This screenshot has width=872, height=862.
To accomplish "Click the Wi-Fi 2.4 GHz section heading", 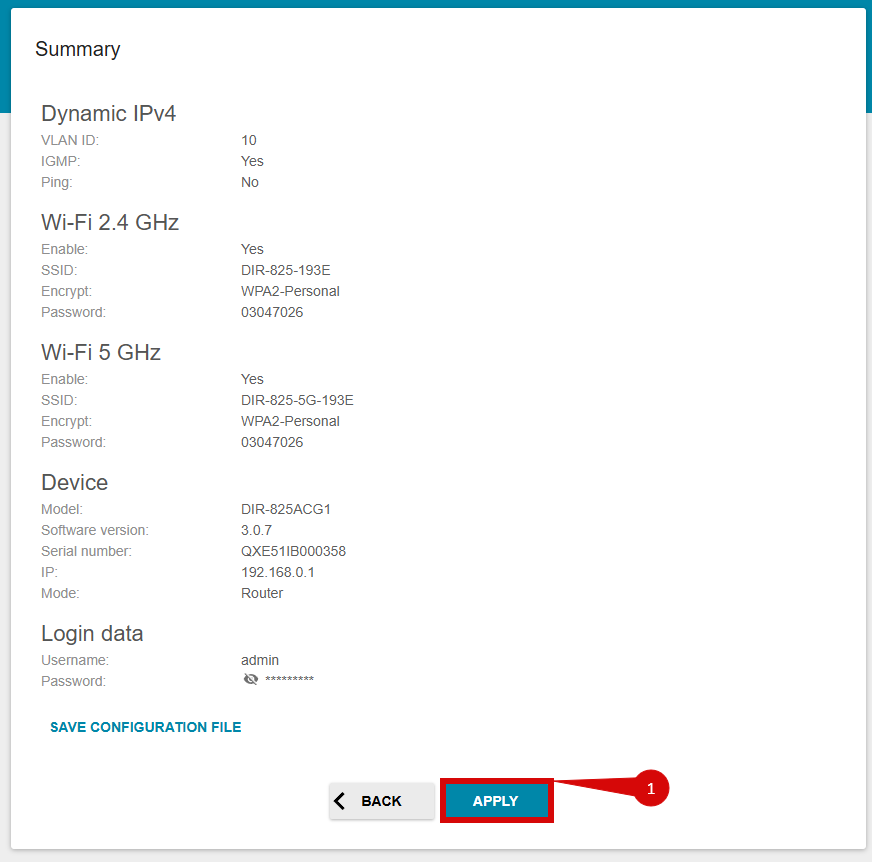I will 110,222.
